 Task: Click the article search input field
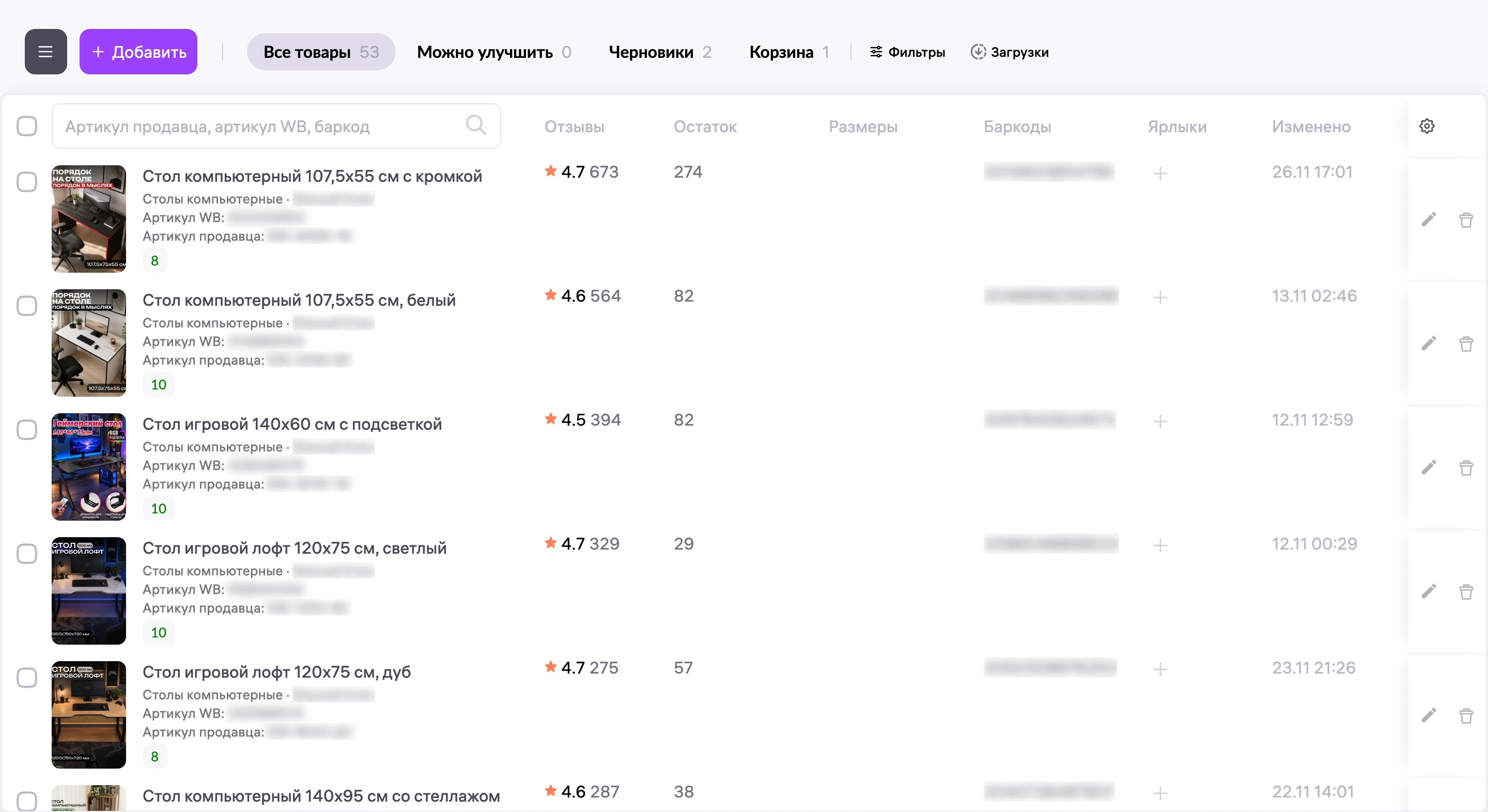[x=276, y=126]
